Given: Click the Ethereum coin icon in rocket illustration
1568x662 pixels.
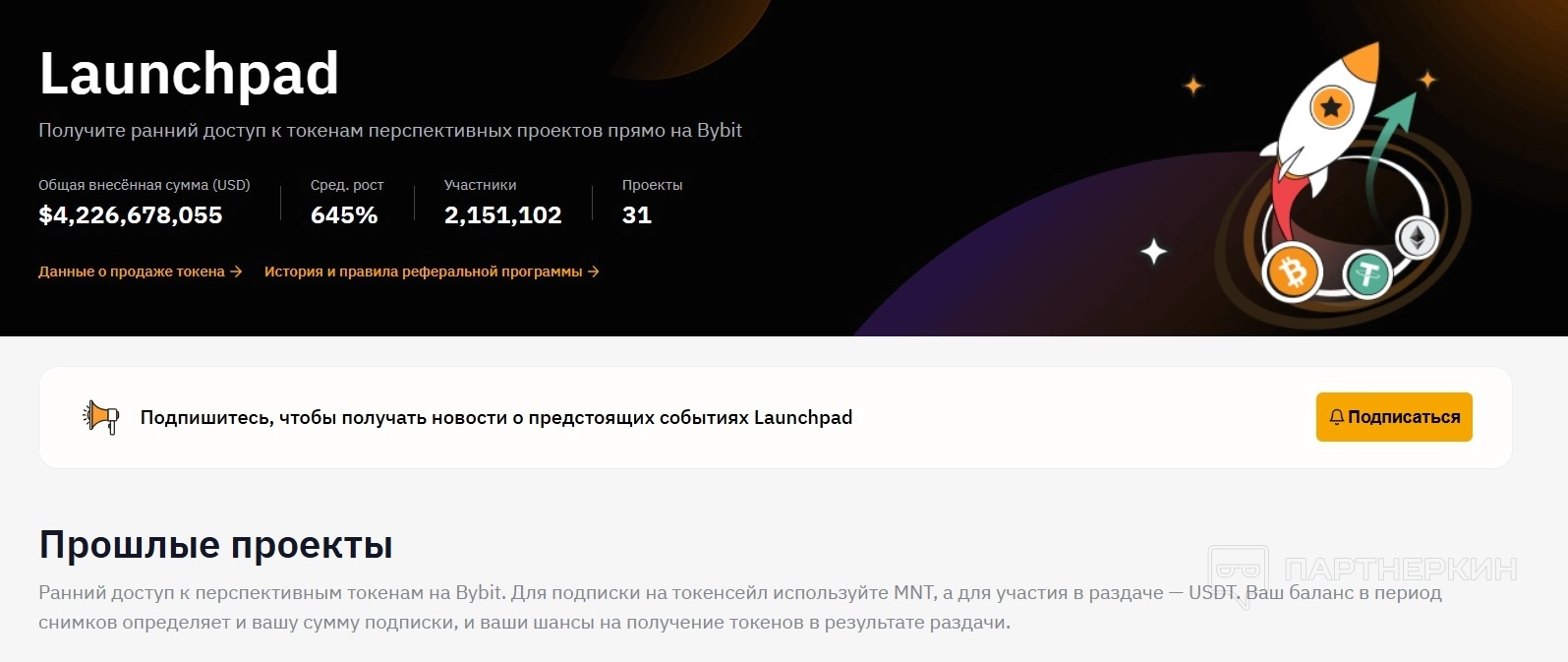Looking at the screenshot, I should tap(1418, 237).
